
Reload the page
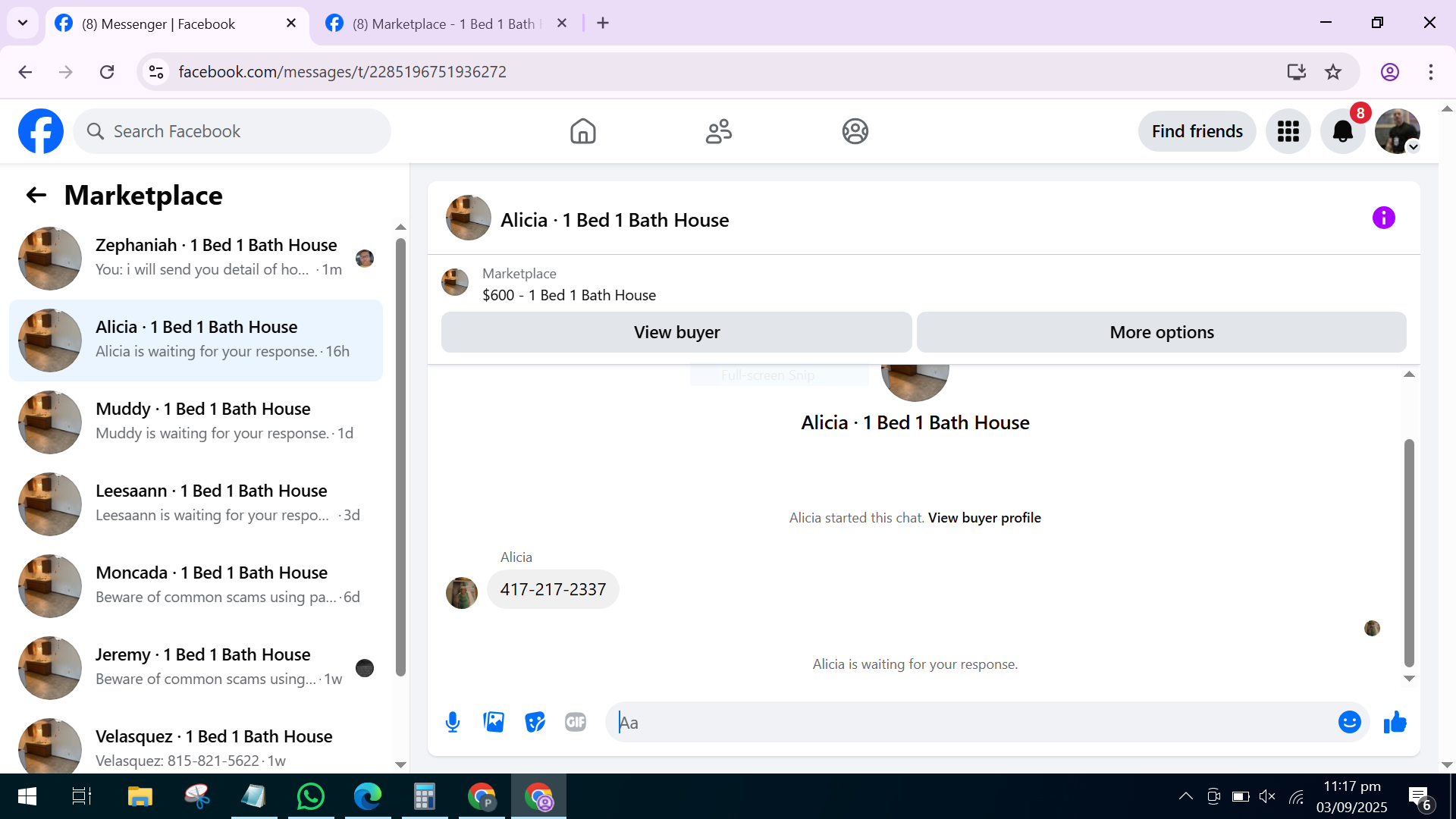click(107, 72)
